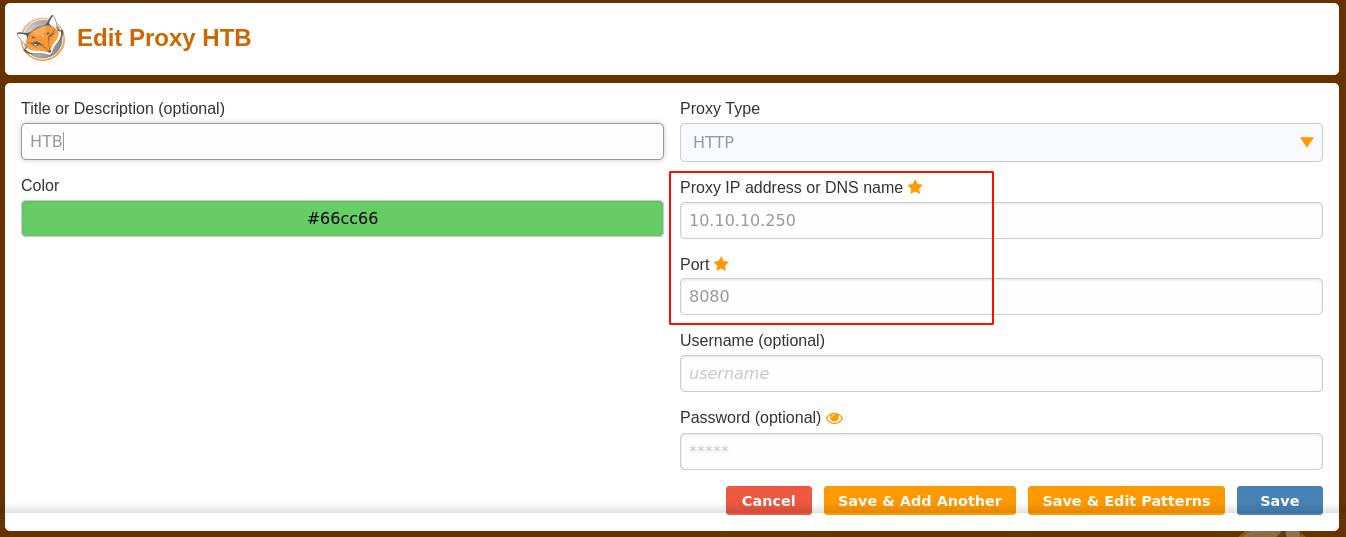
Task: Click the Proxy IP address input field
Action: click(x=1000, y=221)
